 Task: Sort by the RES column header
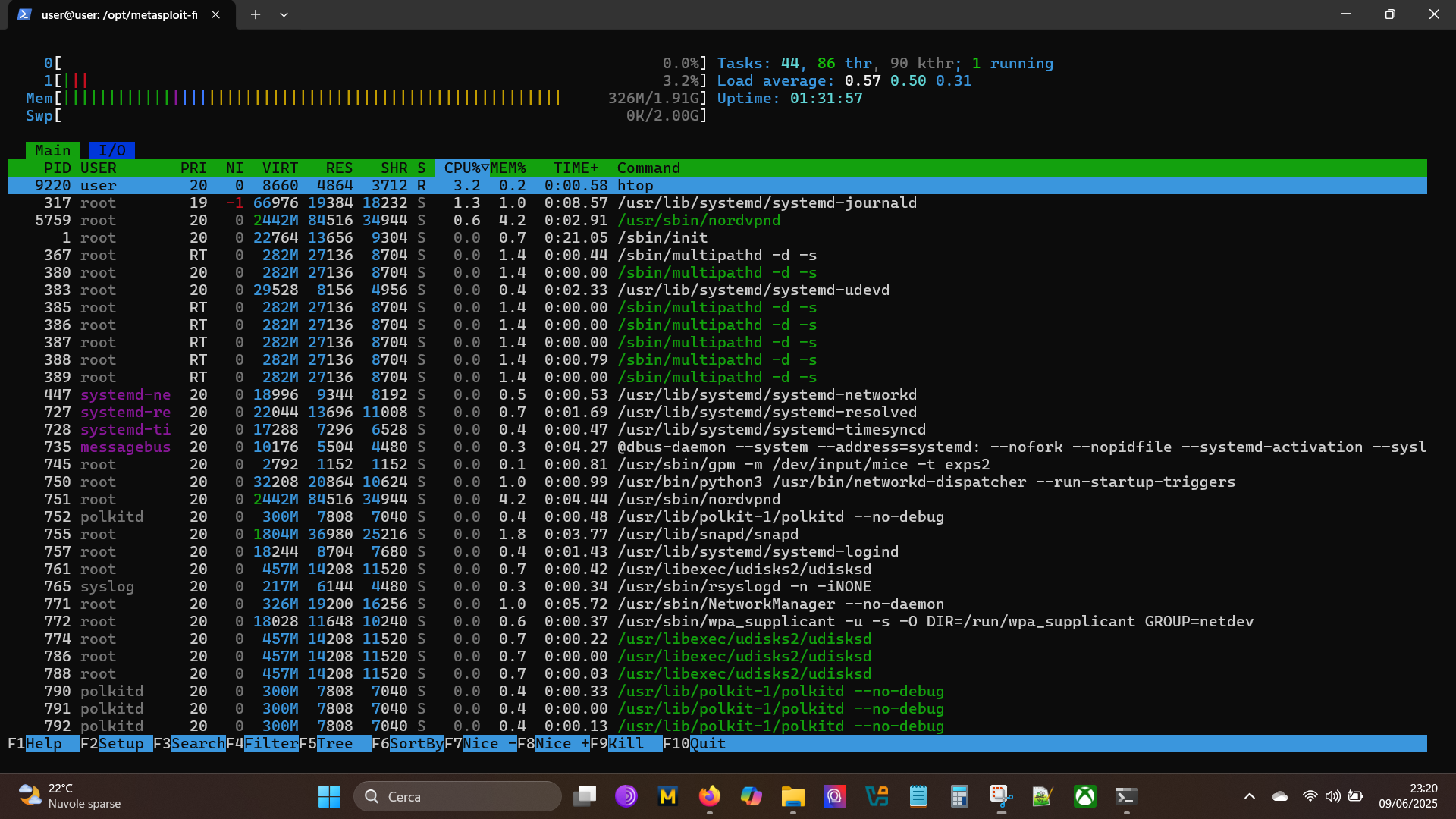[x=339, y=168]
